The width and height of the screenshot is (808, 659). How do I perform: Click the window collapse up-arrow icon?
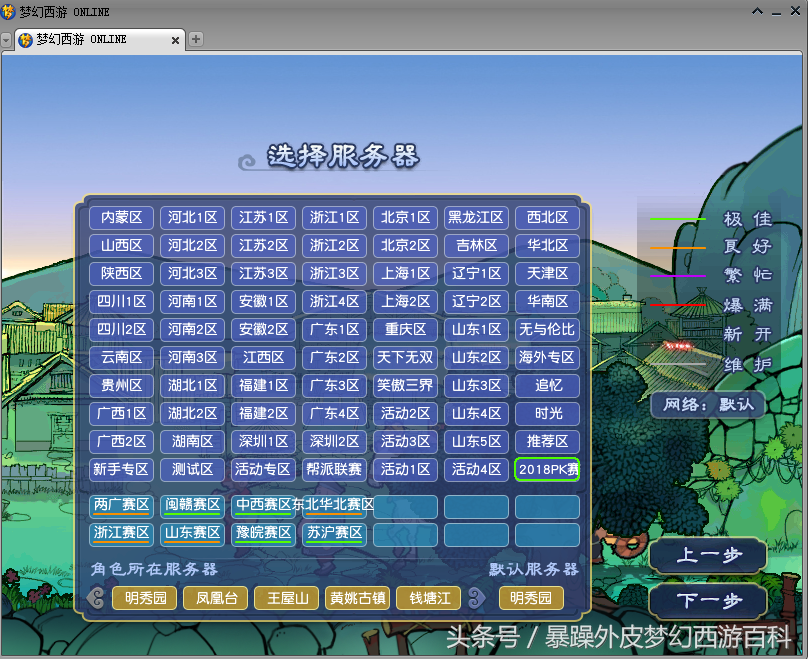(x=758, y=11)
